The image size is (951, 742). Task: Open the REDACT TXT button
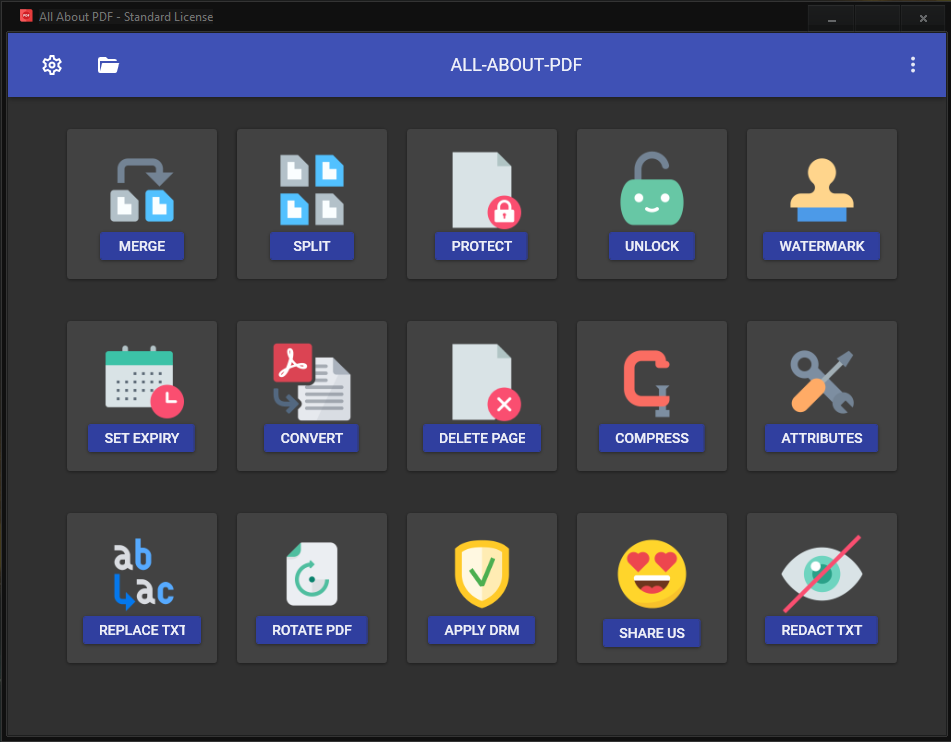coord(822,630)
